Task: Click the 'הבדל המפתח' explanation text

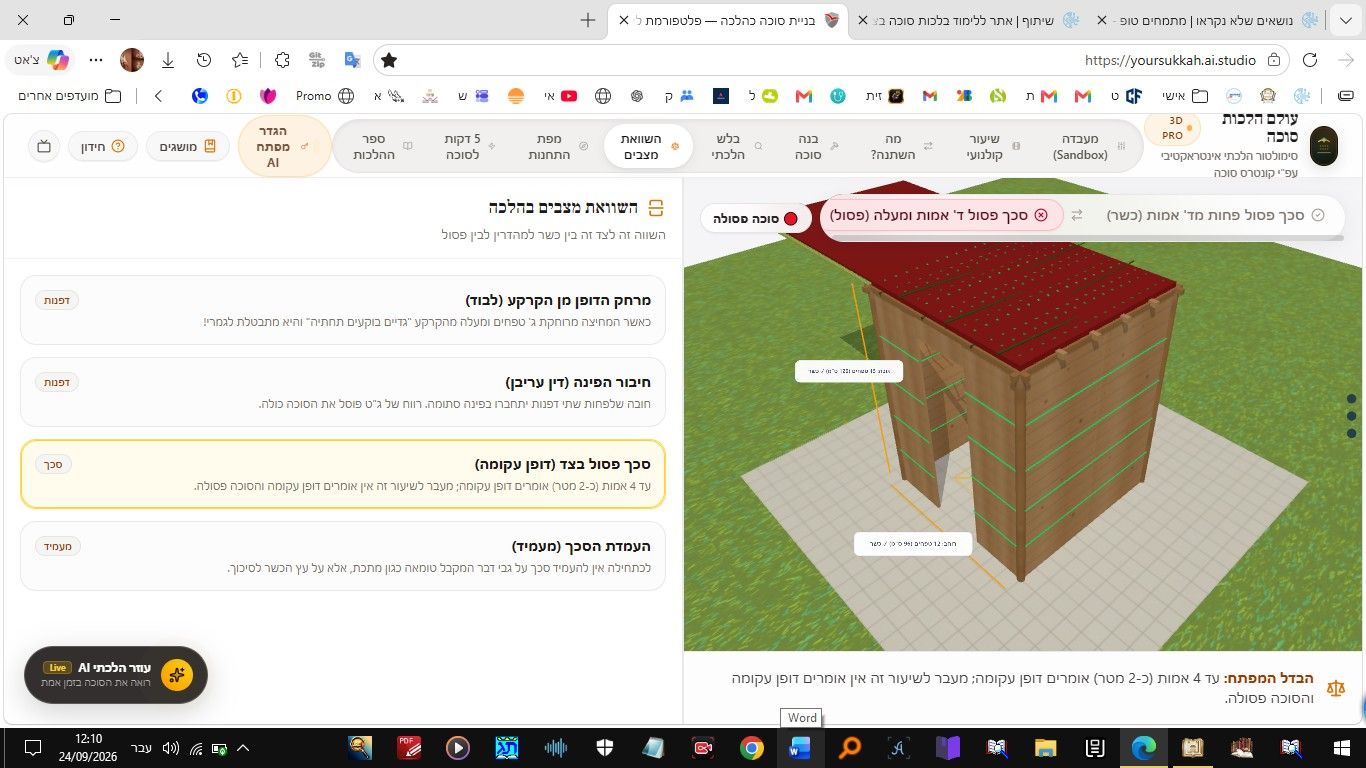Action: pos(1022,688)
